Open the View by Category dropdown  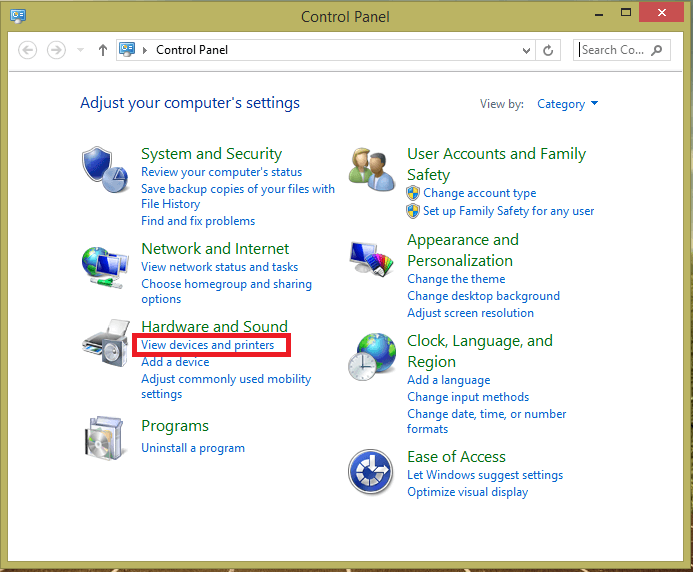click(x=567, y=104)
